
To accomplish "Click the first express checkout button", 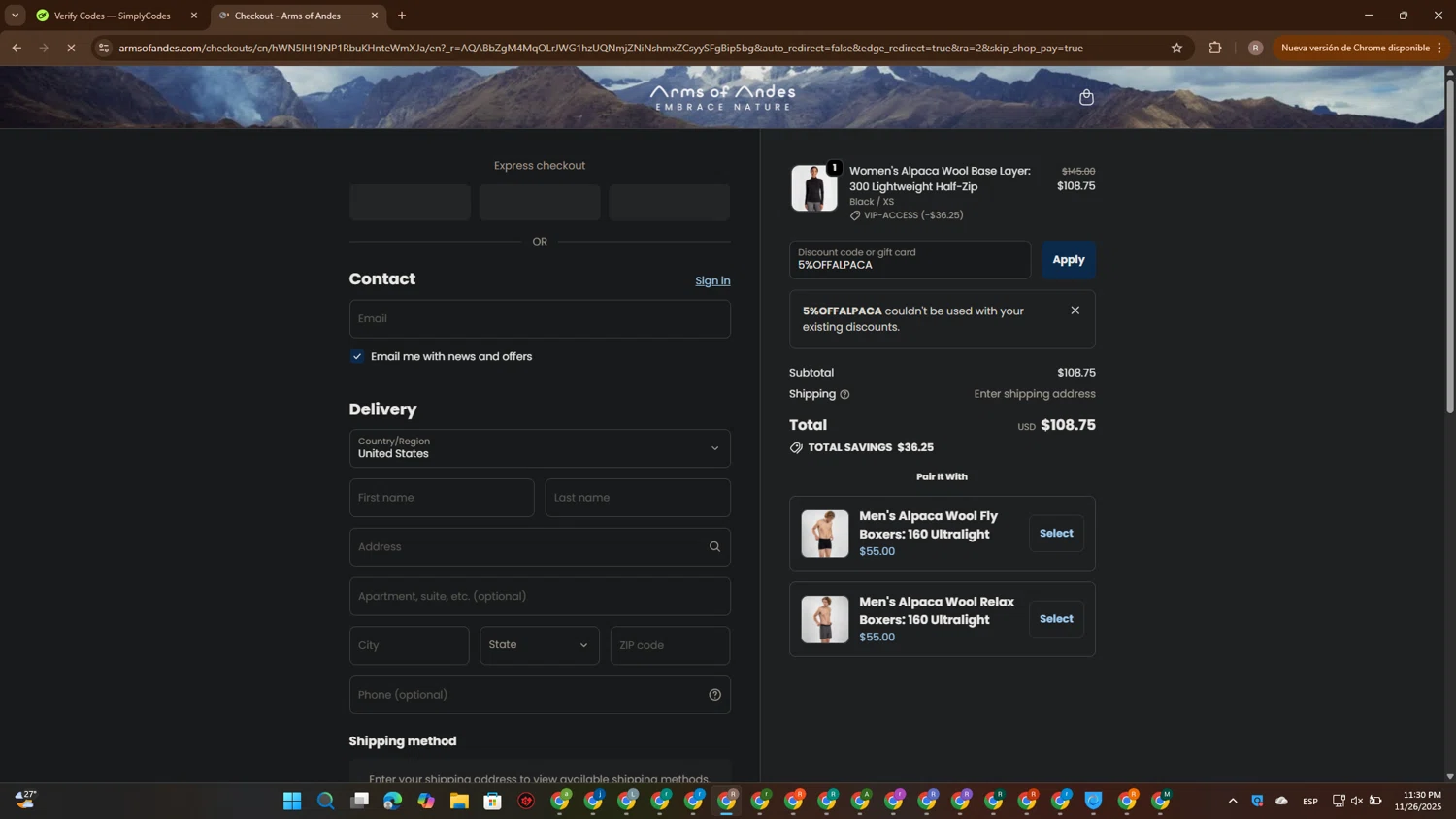I will [410, 203].
